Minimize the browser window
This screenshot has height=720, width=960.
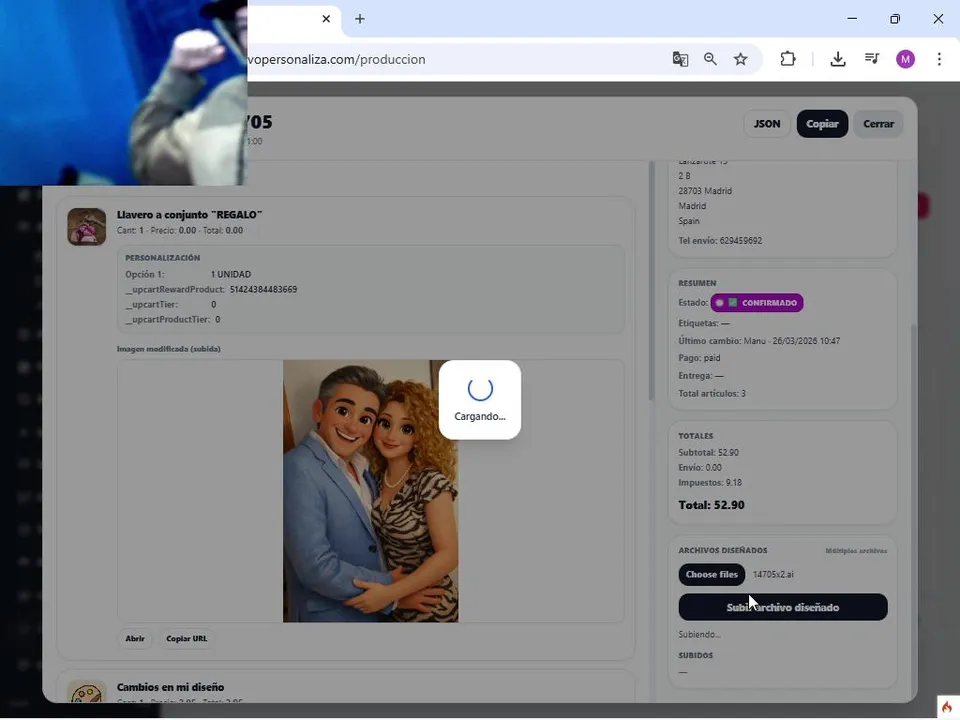[x=852, y=19]
